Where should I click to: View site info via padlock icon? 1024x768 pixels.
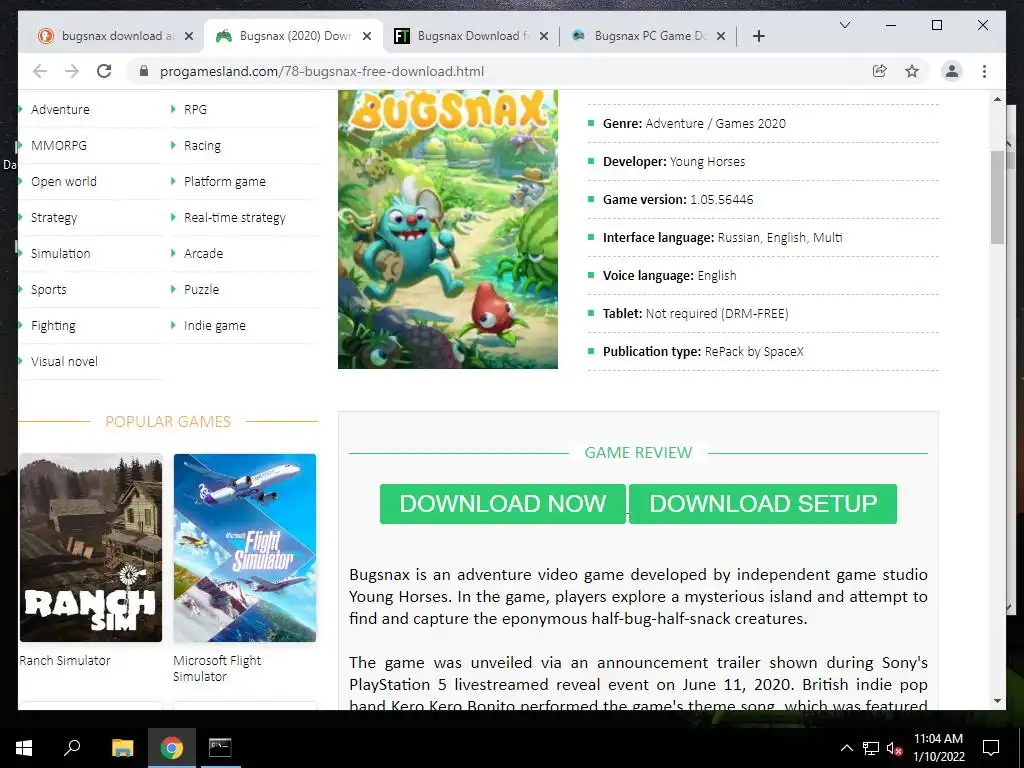click(x=144, y=71)
